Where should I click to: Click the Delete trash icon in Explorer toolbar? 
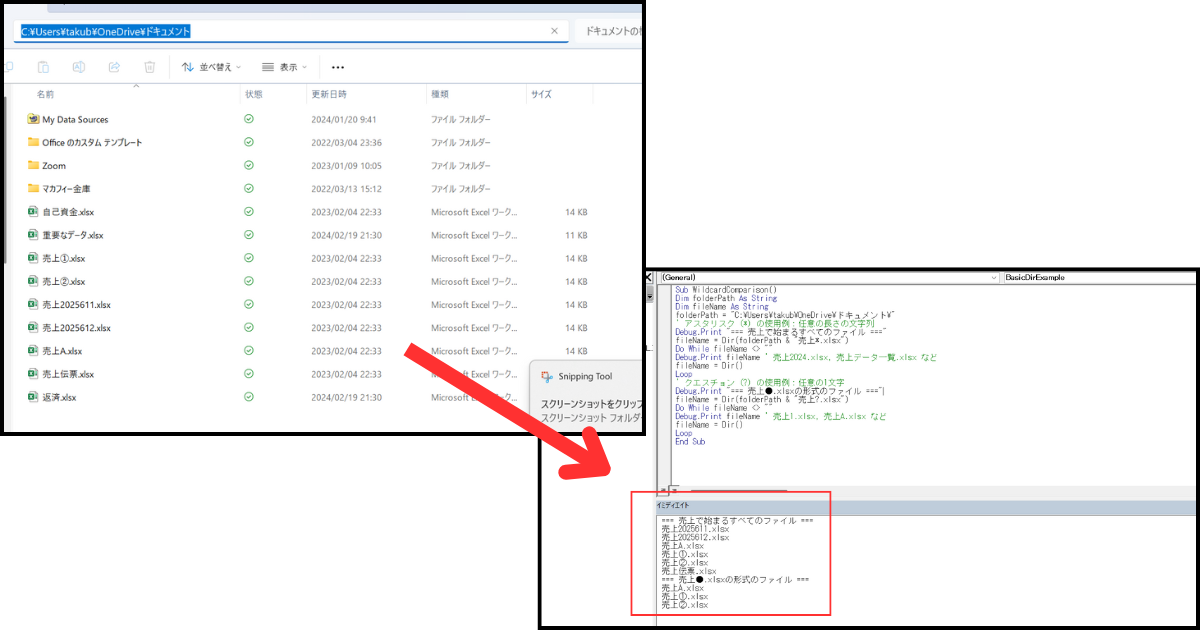(x=149, y=67)
